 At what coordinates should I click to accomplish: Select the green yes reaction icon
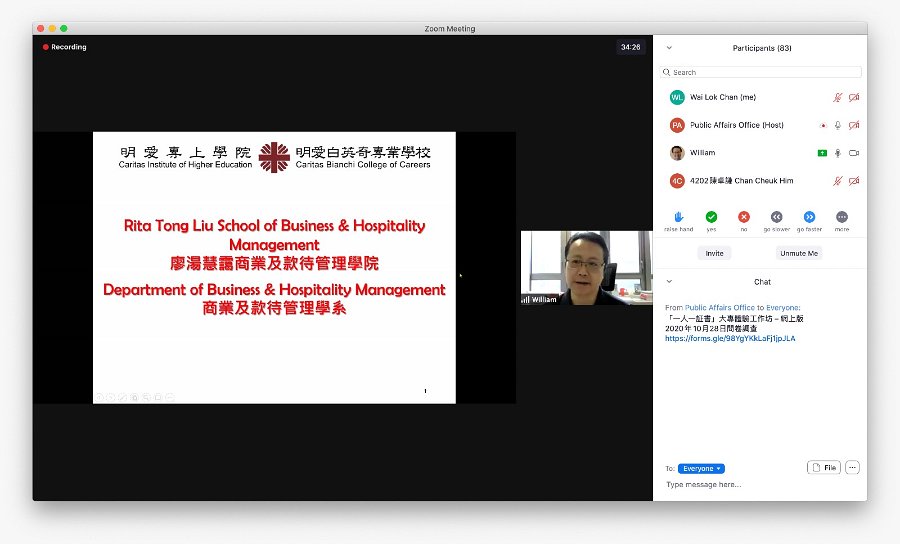pos(711,217)
